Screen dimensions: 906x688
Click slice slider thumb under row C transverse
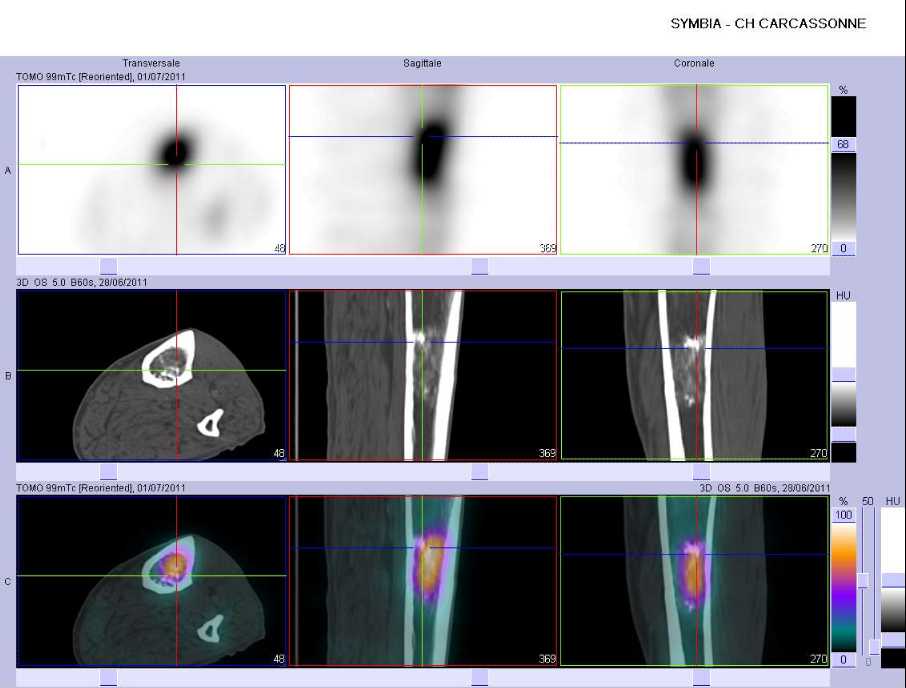[x=108, y=677]
